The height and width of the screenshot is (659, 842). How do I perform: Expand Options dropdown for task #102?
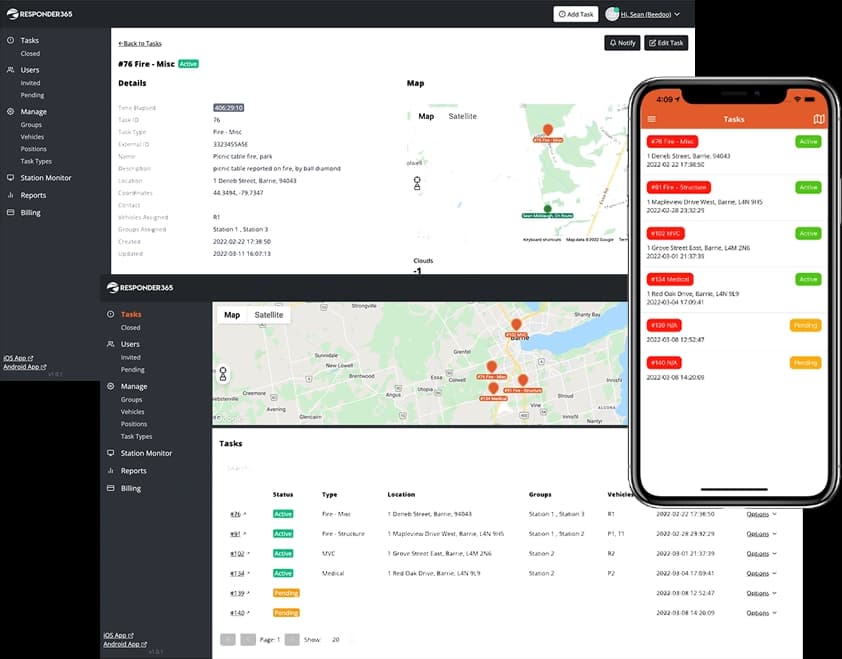click(761, 554)
